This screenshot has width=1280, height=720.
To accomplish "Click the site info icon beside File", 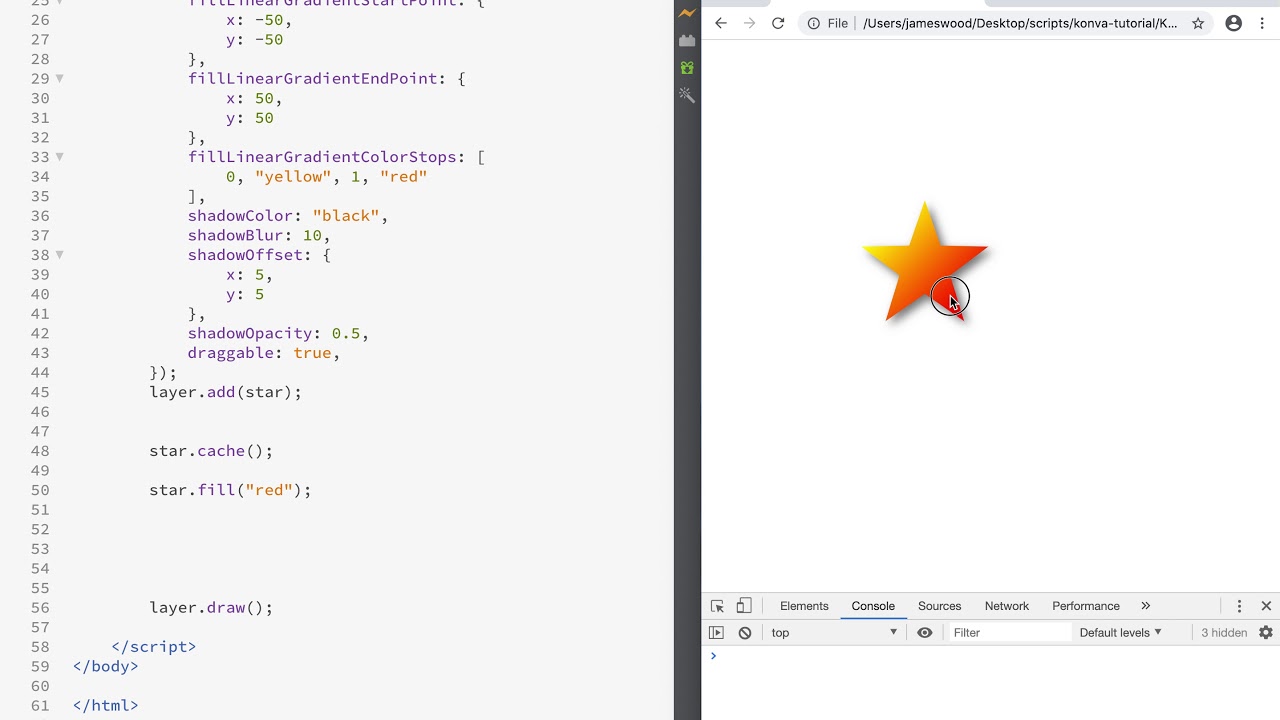I will 814,23.
